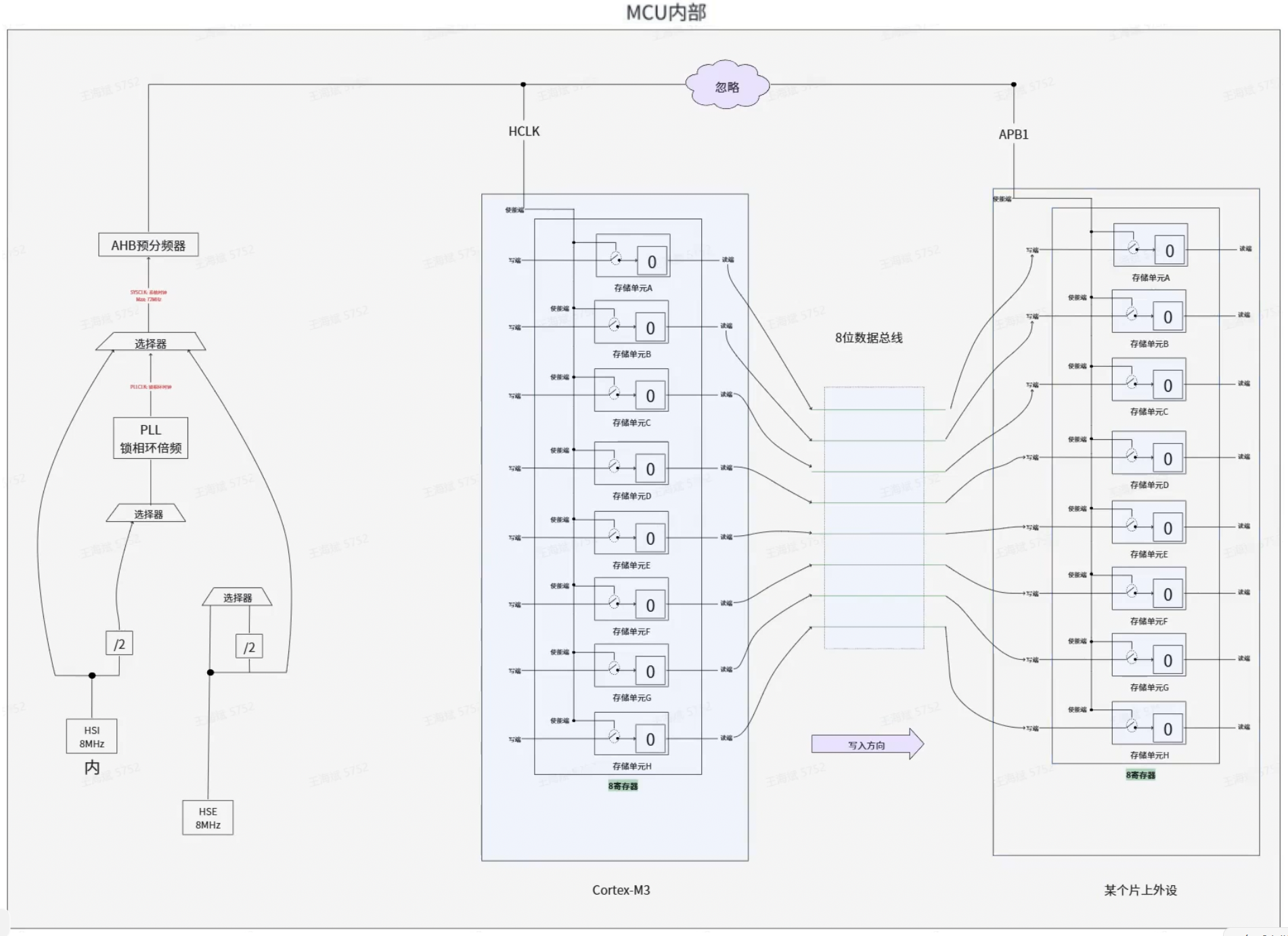Viewport: 1288px width, 936px height.
Task: Click the '存储单元B' label in Cortex-M3
Action: tap(631, 354)
